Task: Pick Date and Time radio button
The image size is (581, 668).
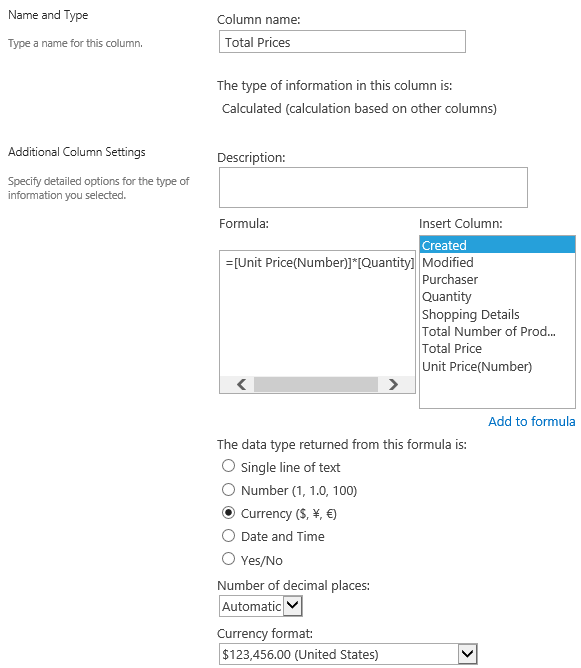Action: click(228, 536)
